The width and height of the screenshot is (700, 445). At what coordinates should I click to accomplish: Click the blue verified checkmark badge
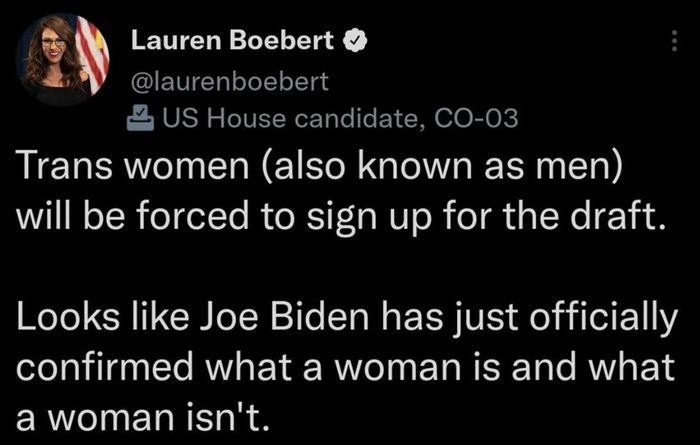tap(358, 43)
